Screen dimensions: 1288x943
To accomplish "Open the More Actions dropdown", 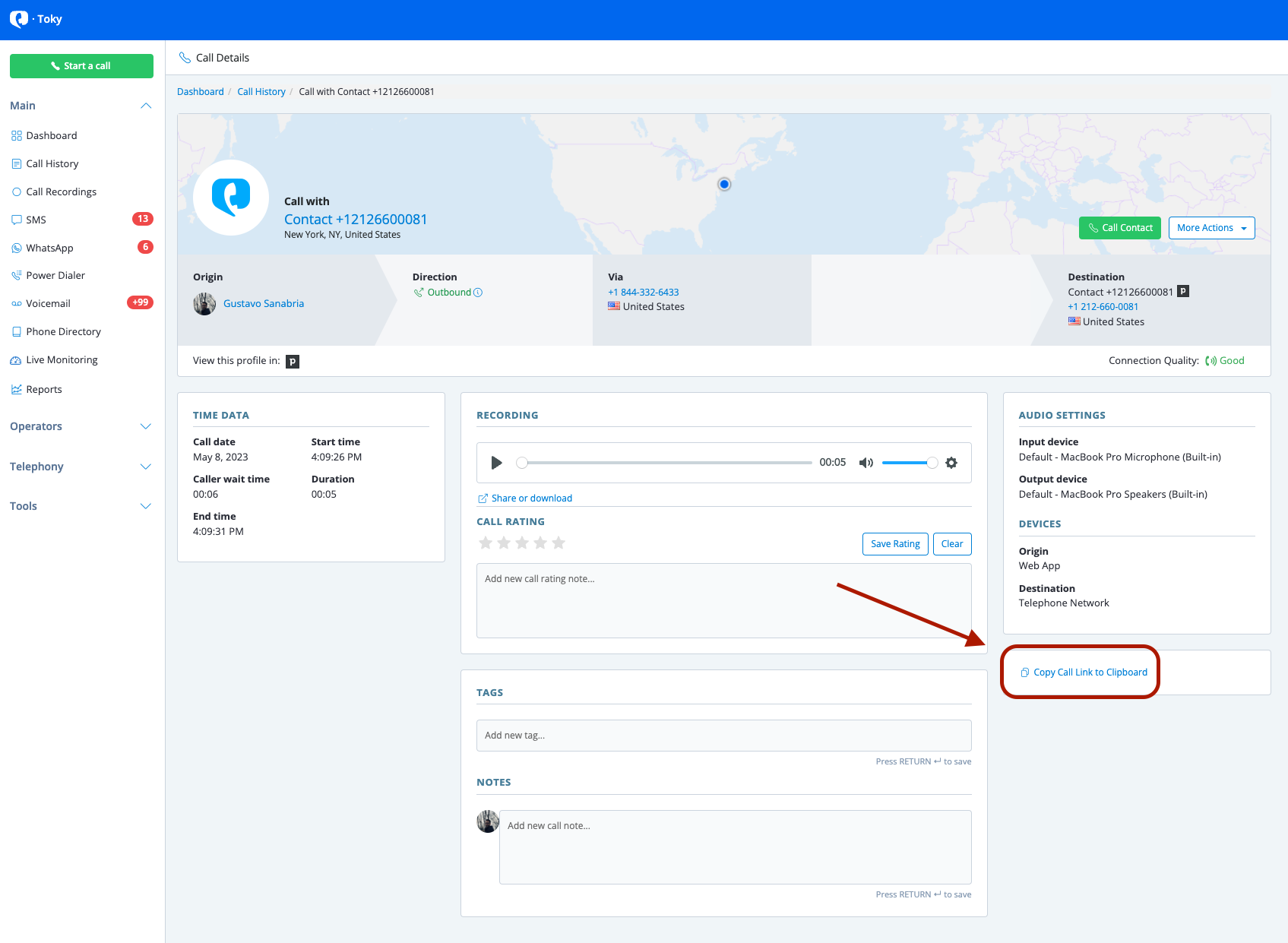I will click(1211, 228).
